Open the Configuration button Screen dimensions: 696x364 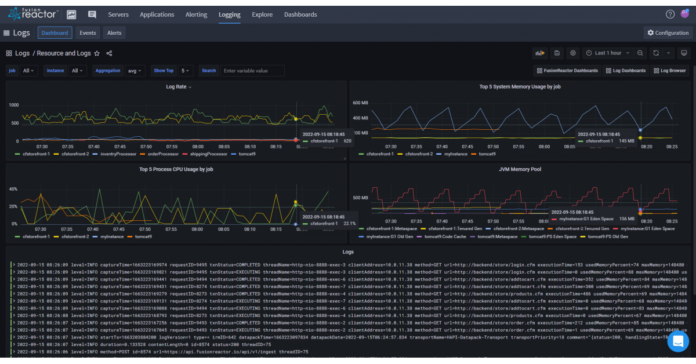(668, 33)
